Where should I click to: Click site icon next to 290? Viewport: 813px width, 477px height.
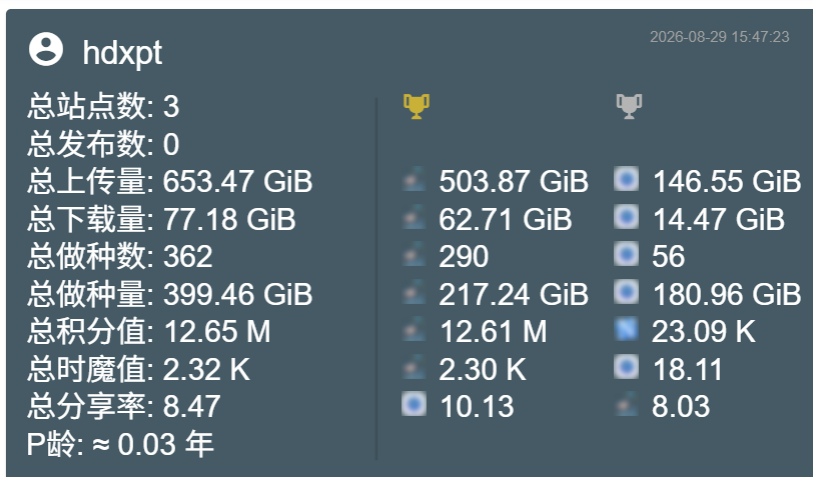[x=414, y=255]
